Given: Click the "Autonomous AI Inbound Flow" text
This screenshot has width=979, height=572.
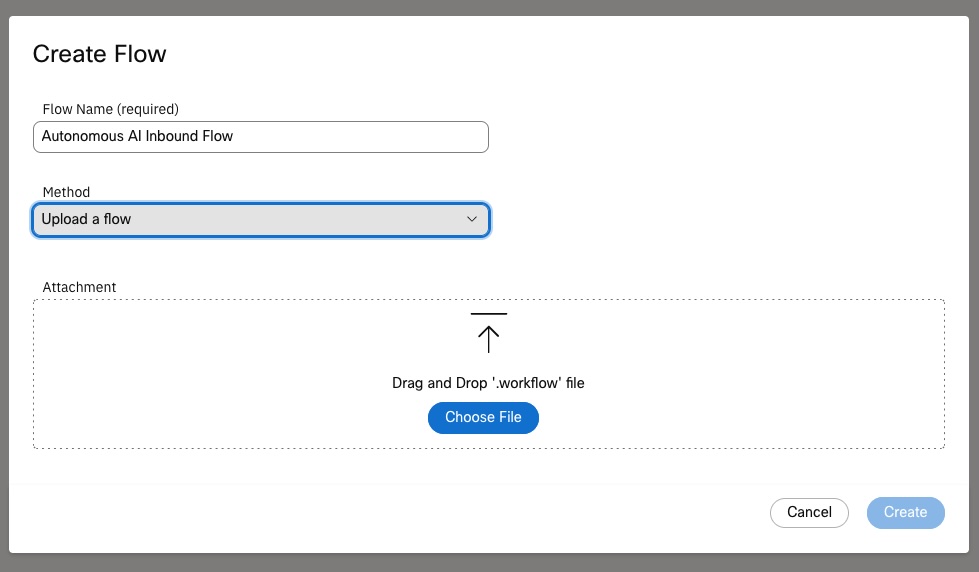Looking at the screenshot, I should 137,136.
